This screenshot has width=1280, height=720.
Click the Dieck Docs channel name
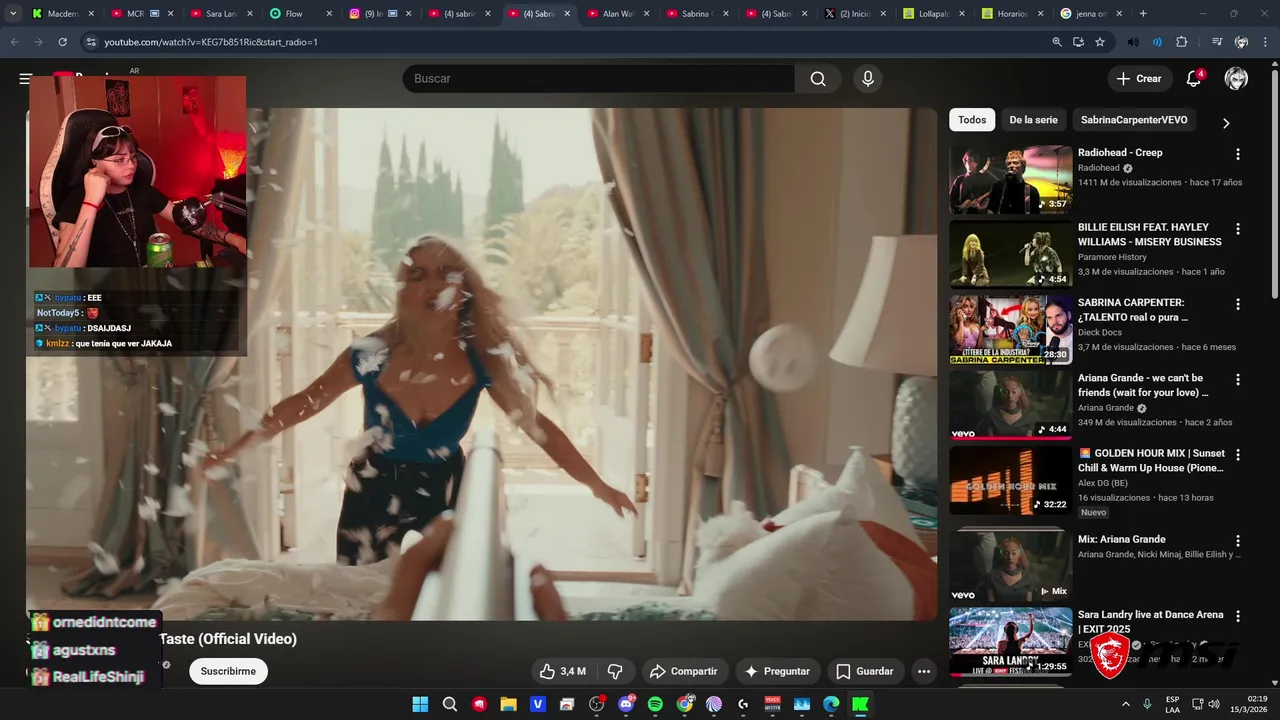(x=1100, y=332)
